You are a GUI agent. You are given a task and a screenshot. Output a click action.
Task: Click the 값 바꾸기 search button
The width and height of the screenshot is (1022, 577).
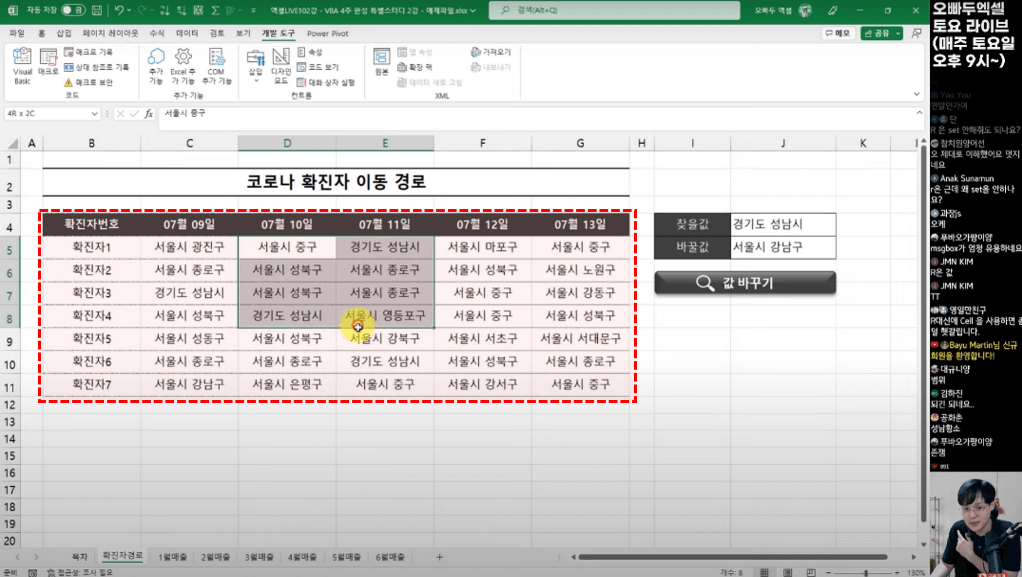pos(744,283)
